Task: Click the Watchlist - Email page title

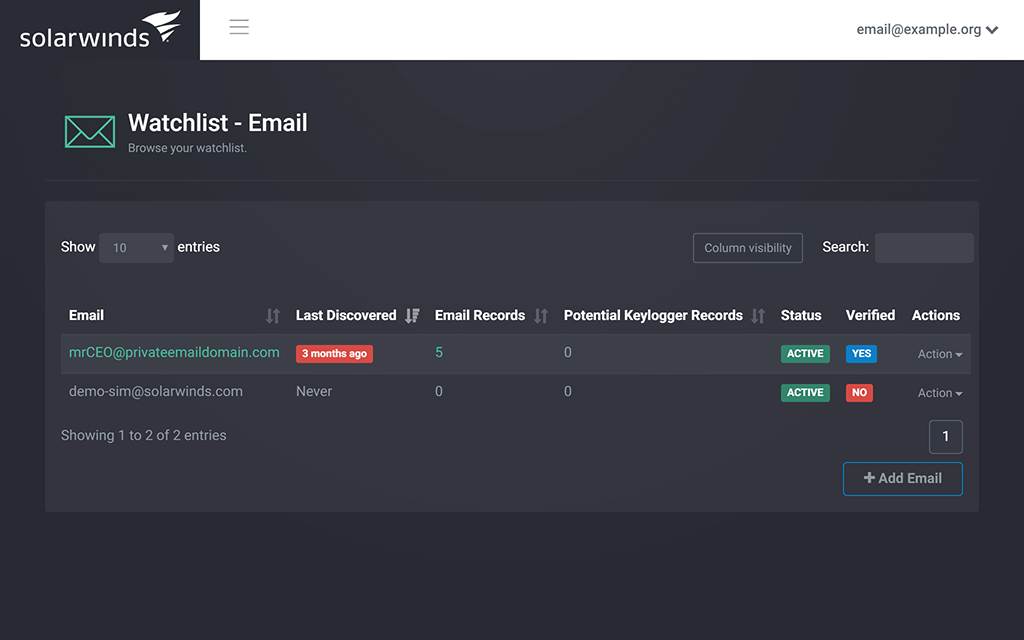Action: pos(217,123)
